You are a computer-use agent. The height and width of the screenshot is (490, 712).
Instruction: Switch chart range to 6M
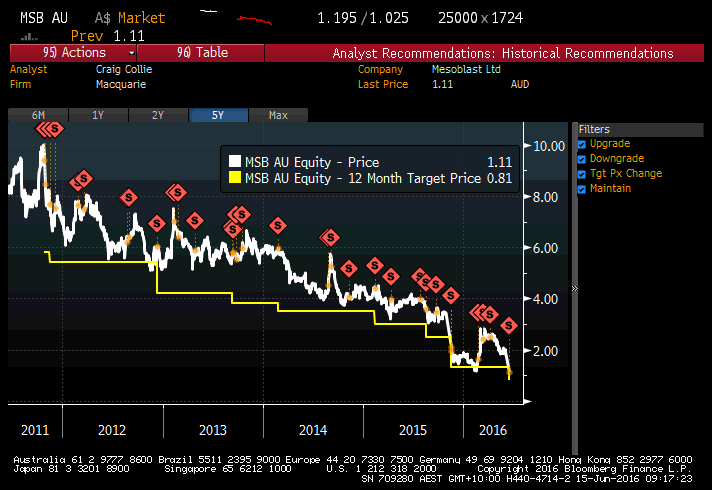38,115
